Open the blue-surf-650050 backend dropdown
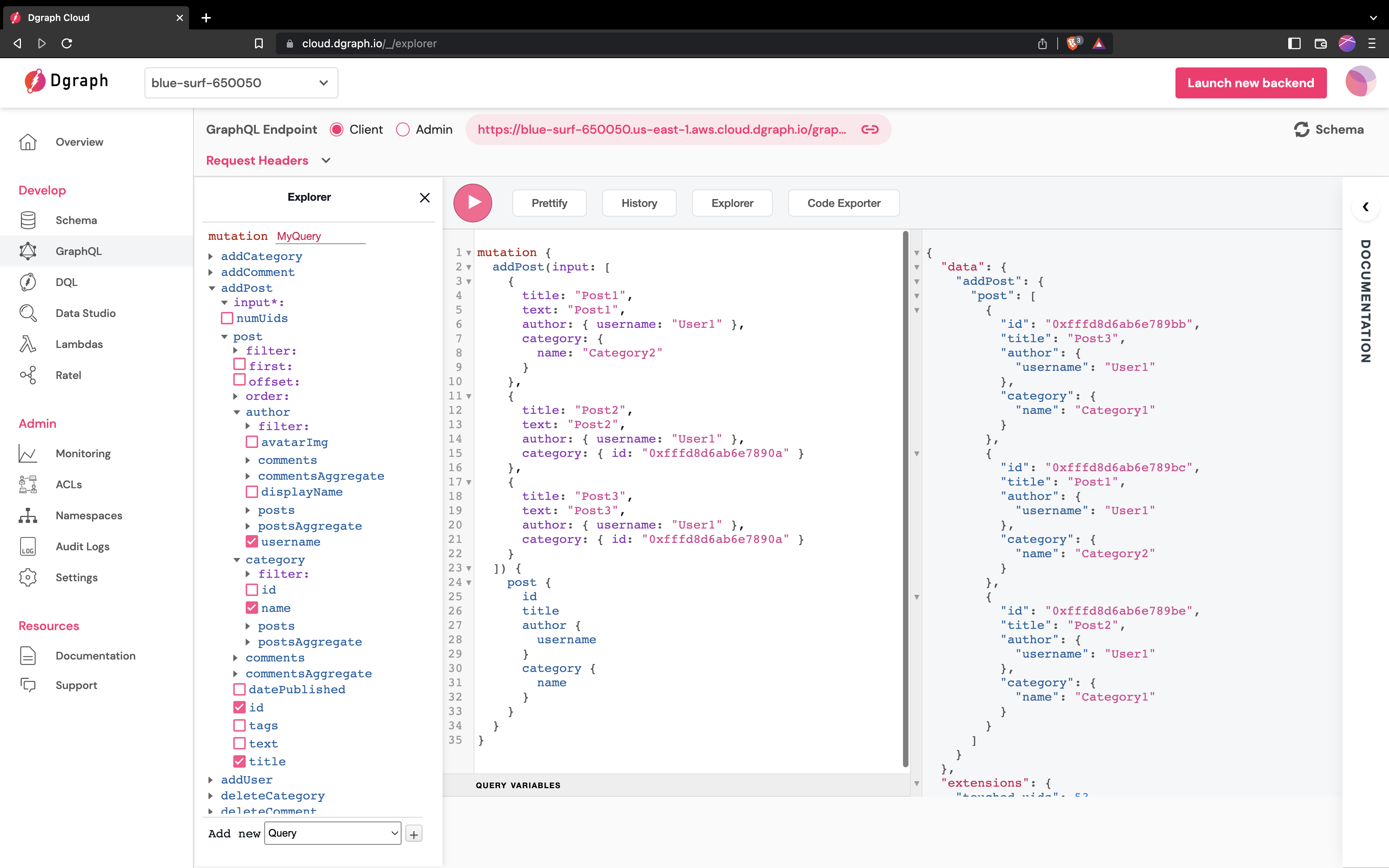The height and width of the screenshot is (868, 1389). pyautogui.click(x=241, y=83)
